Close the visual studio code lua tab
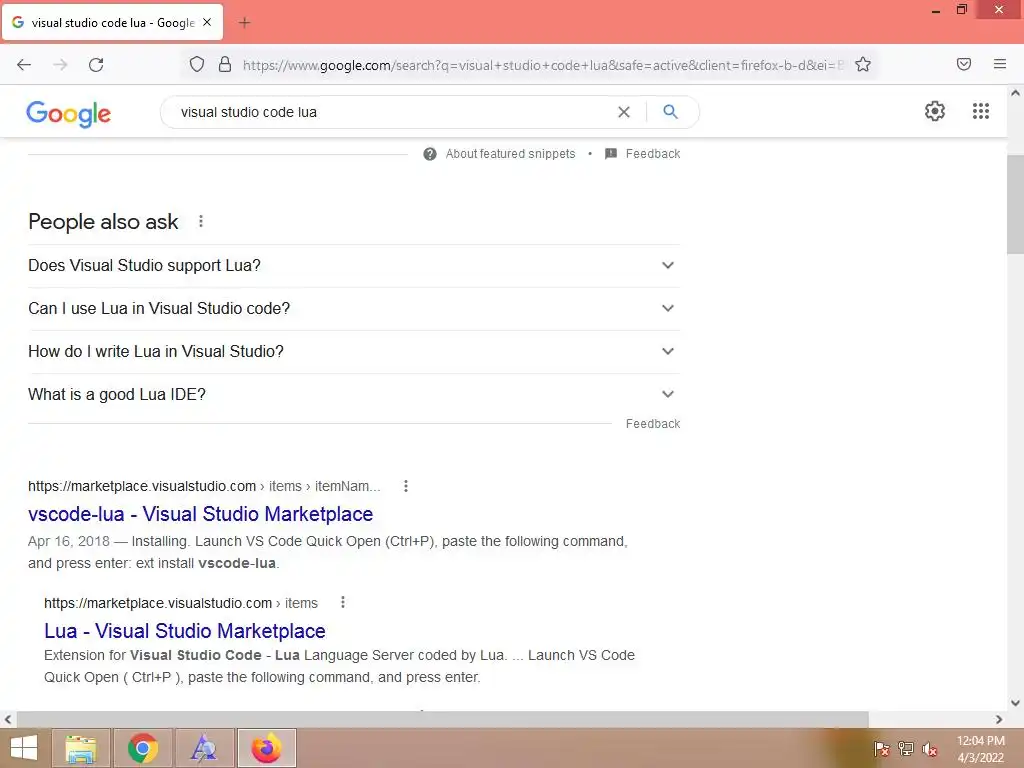Screen dimensions: 1024x768 [207, 22]
